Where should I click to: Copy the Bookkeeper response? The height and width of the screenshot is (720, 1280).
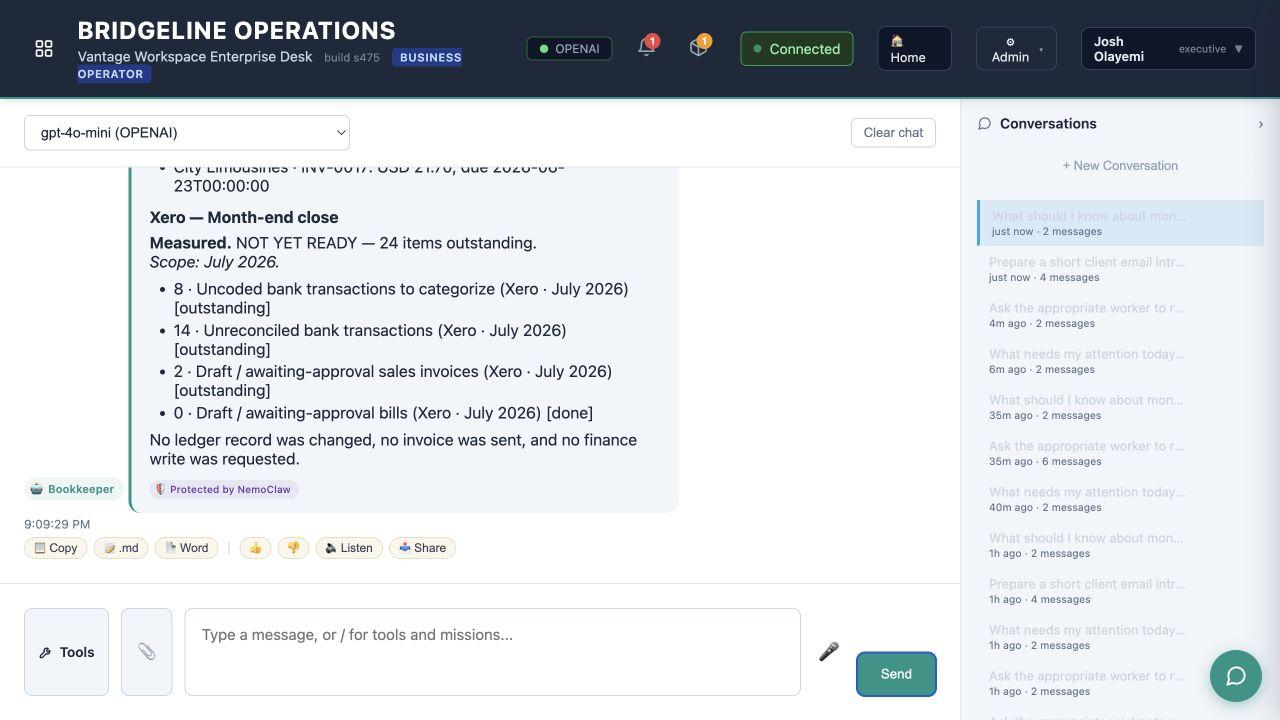tap(56, 548)
